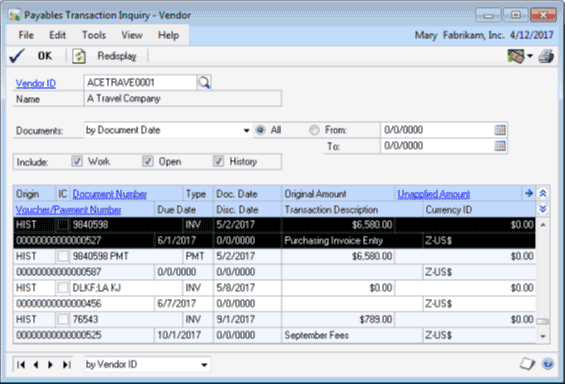
Task: Click the scrollbar up arrow in grid
Action: pyautogui.click(x=543, y=225)
